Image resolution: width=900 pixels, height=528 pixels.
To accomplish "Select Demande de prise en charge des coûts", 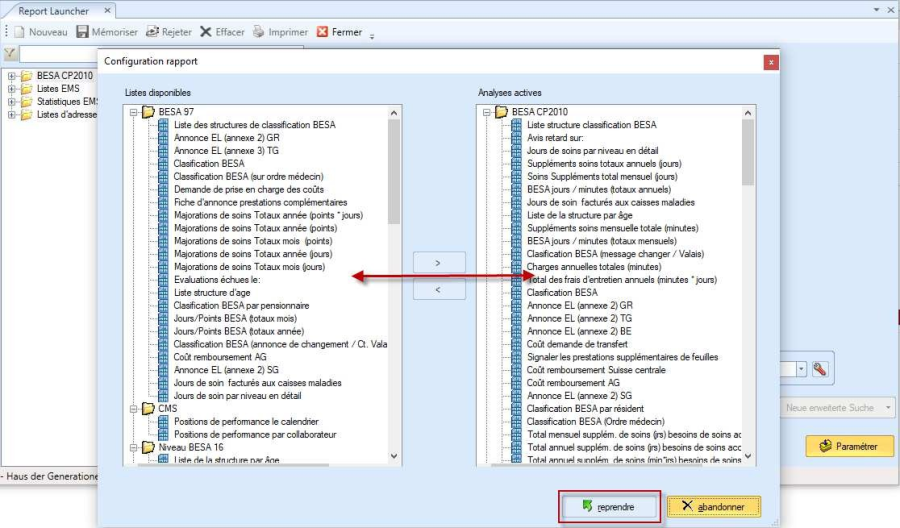I will [249, 189].
